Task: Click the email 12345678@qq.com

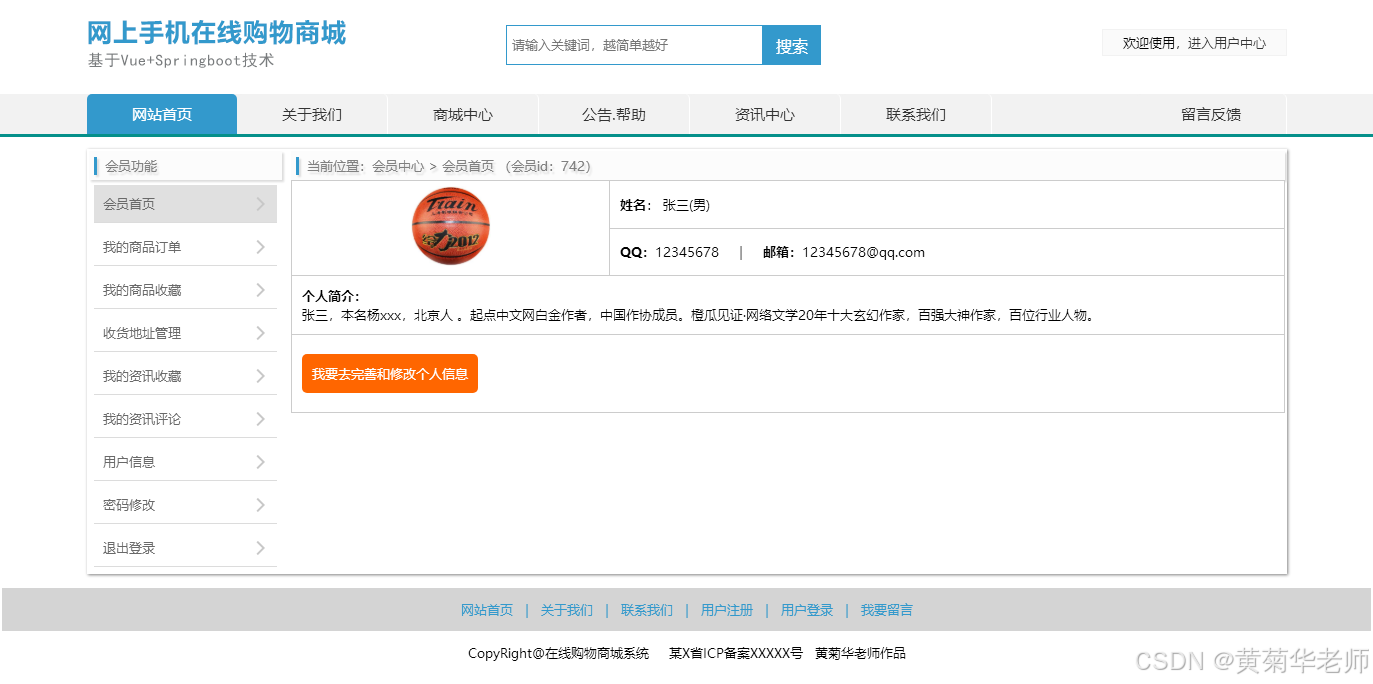Action: [863, 252]
